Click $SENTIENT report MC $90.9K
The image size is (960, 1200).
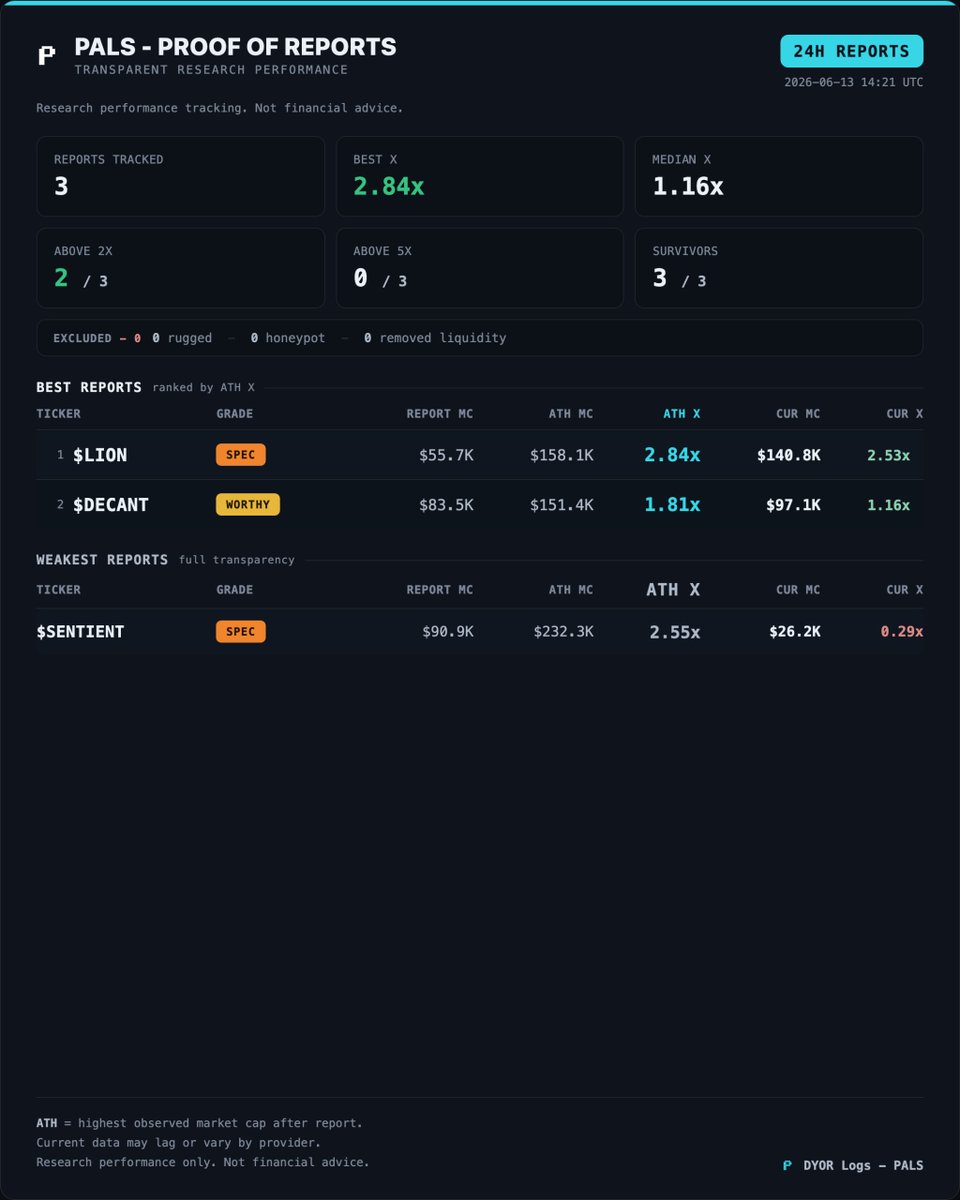pos(446,632)
